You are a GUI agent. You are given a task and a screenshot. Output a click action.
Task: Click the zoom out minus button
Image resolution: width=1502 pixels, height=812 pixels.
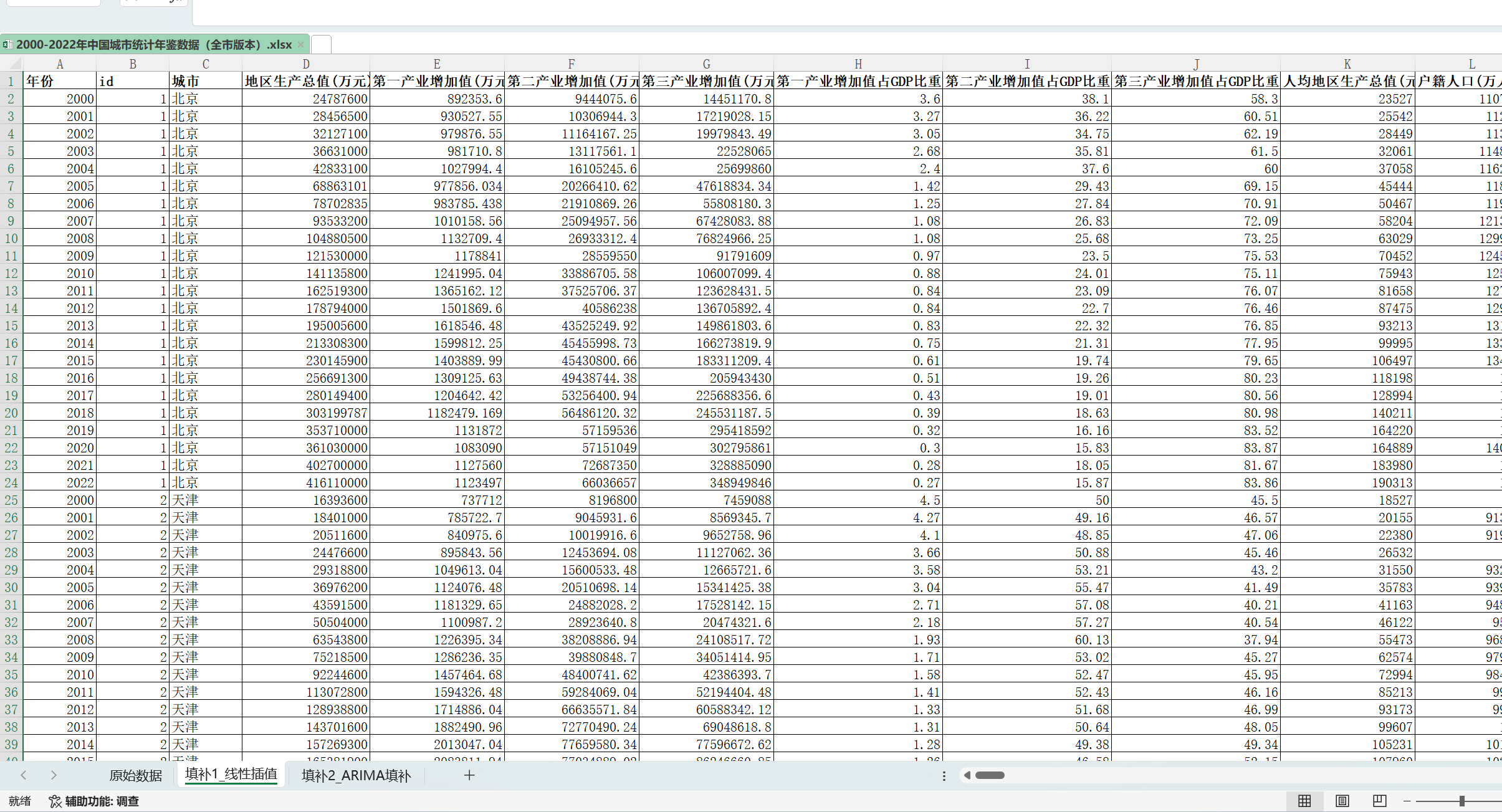(1407, 801)
